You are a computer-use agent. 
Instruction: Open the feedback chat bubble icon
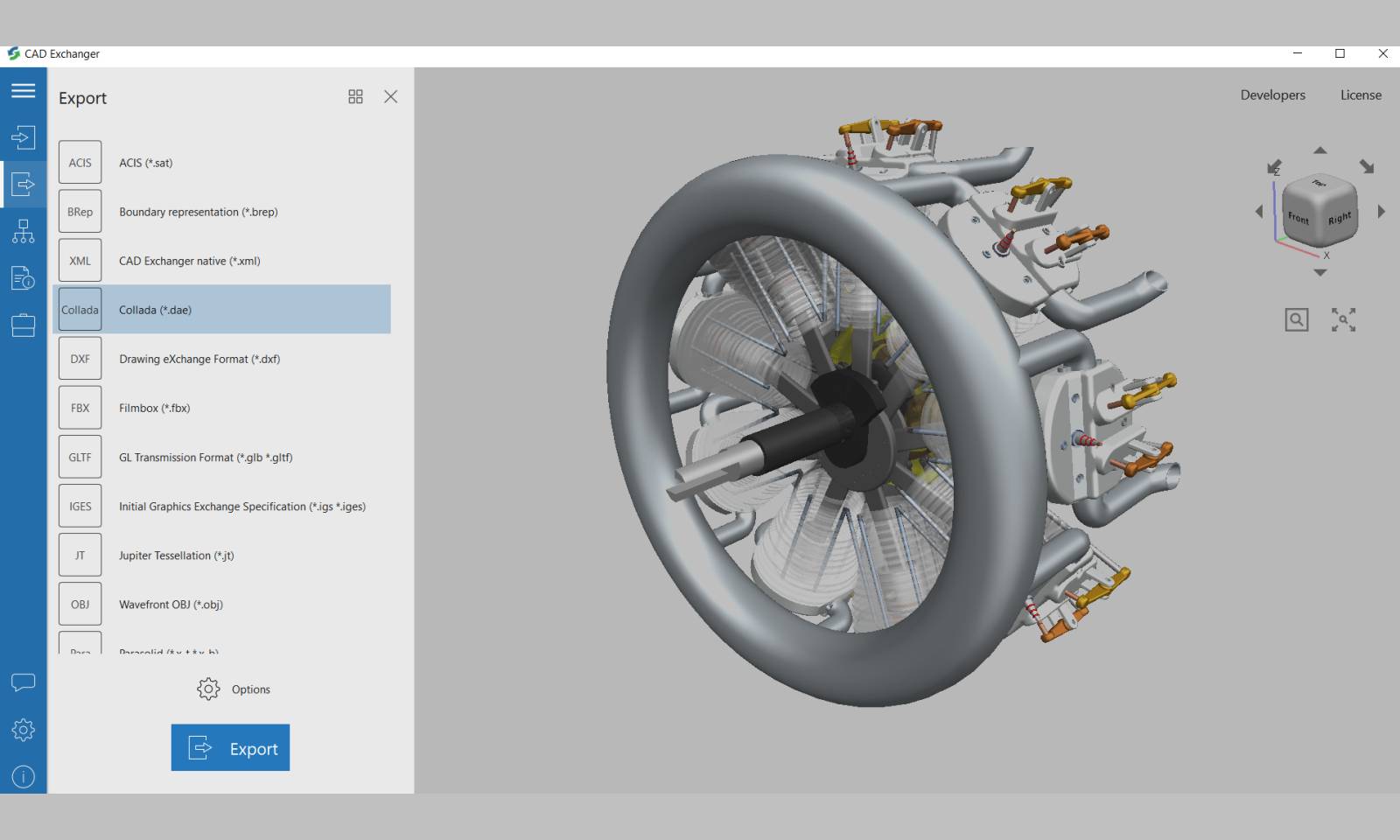coord(24,682)
